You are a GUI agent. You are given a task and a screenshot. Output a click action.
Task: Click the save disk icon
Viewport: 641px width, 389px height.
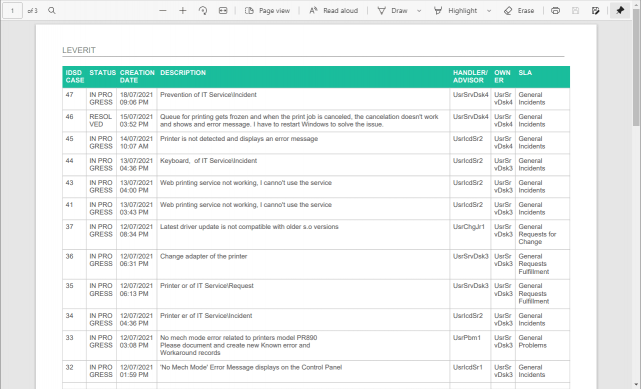pos(575,11)
